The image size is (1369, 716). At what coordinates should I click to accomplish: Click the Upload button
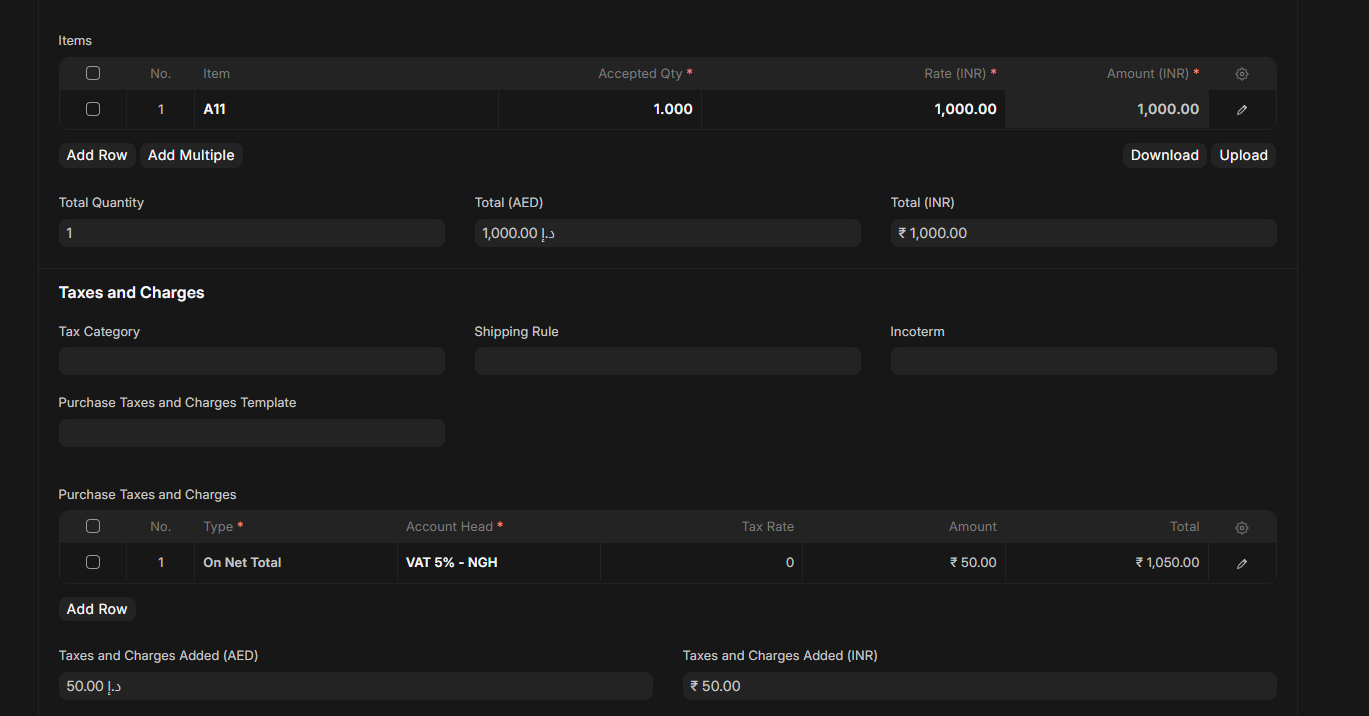[x=1243, y=155]
